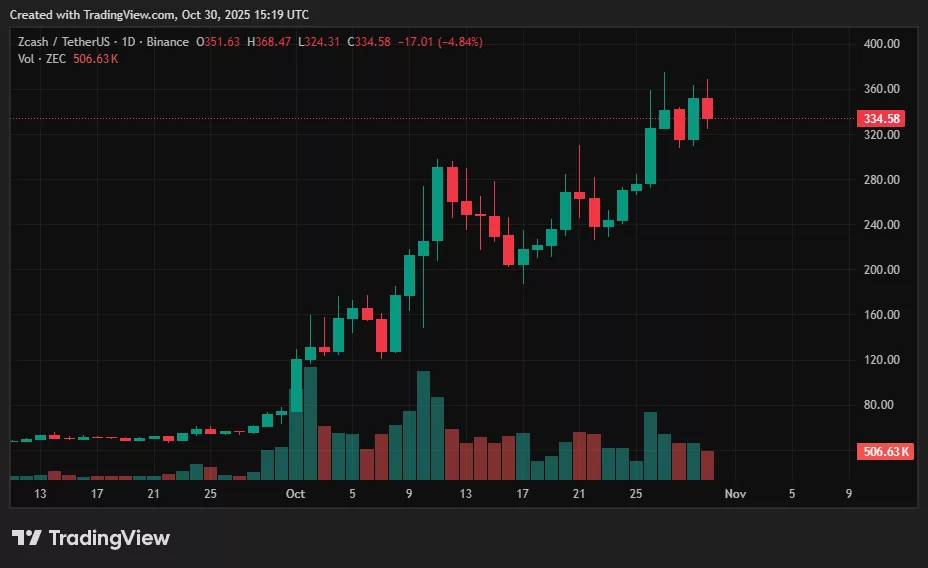The width and height of the screenshot is (928, 568).
Task: Select the Nov marker on the time axis
Action: (x=735, y=493)
